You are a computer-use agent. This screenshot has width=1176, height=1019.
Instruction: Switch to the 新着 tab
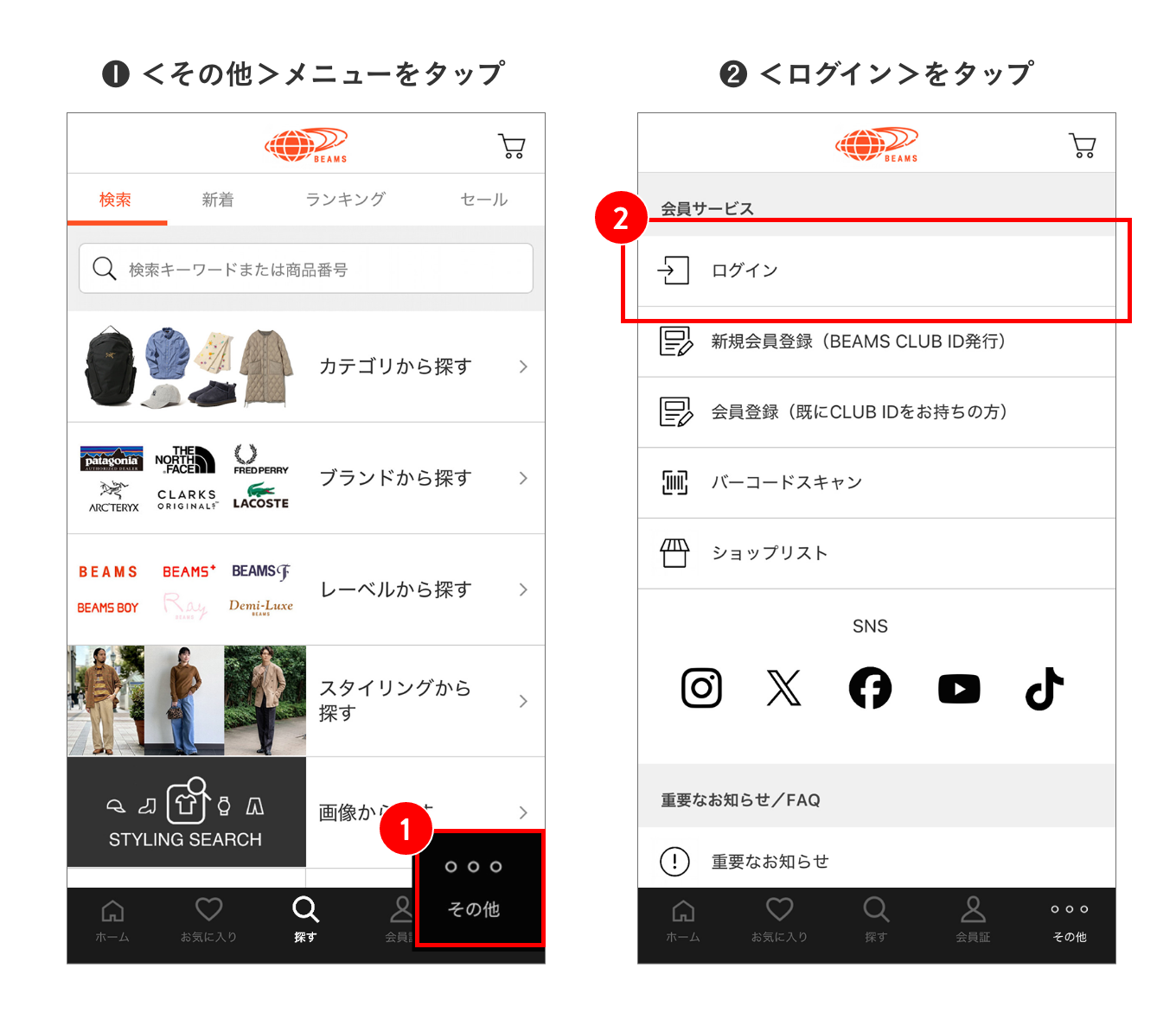tap(218, 200)
